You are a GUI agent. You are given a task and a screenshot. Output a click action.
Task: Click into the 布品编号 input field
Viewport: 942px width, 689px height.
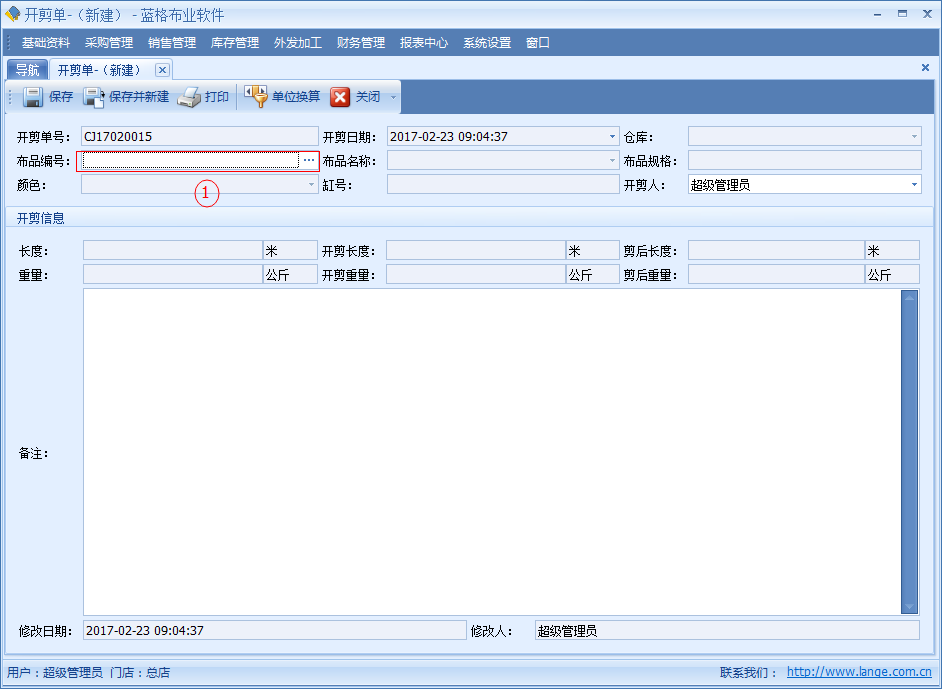[190, 161]
